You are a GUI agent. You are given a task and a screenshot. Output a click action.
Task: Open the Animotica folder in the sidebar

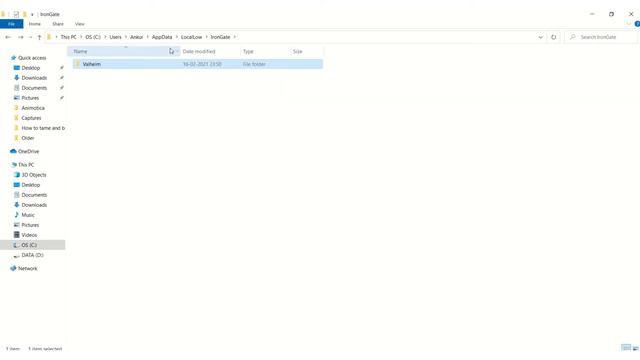pos(33,108)
